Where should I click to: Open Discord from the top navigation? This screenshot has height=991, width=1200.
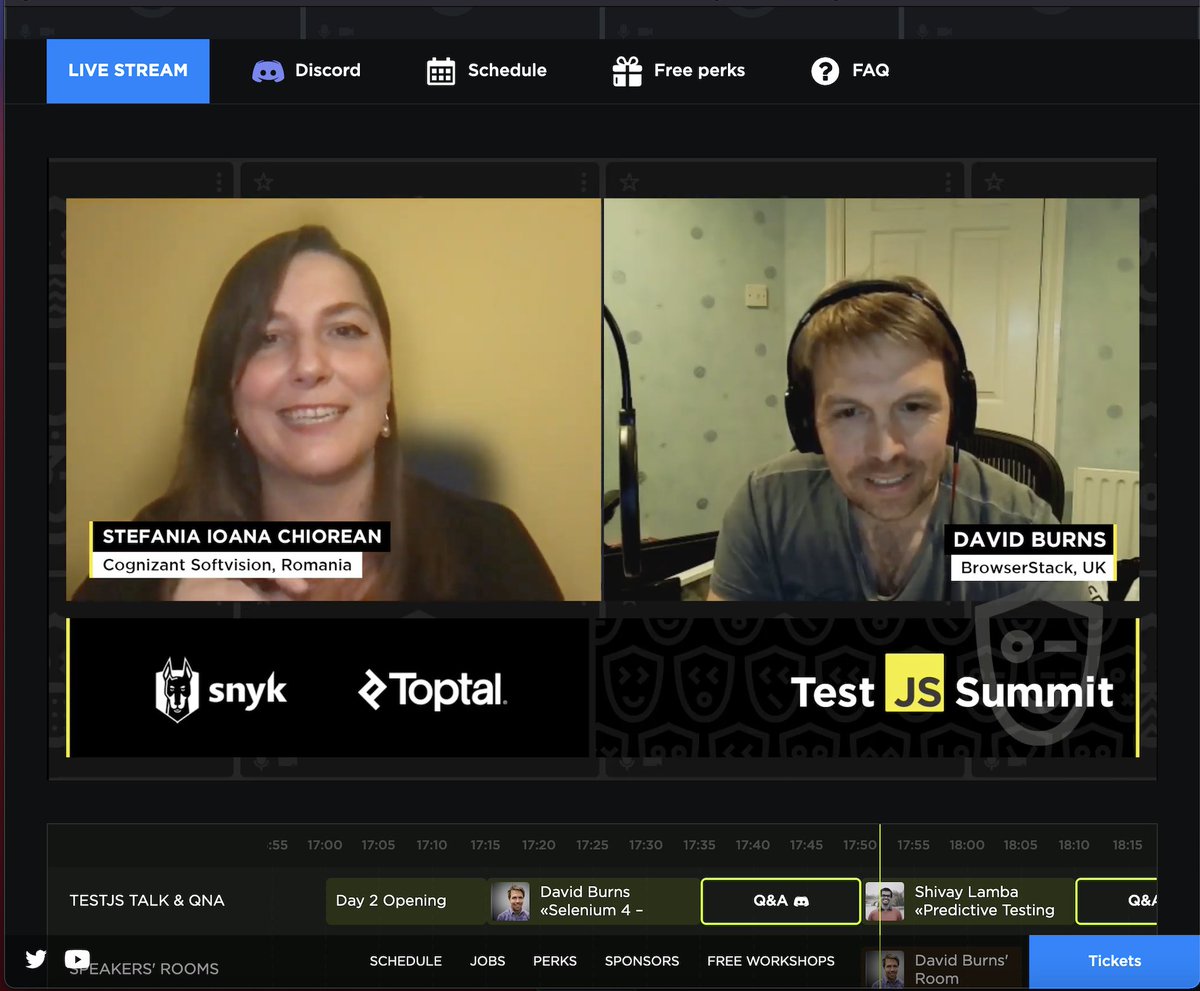pyautogui.click(x=306, y=71)
